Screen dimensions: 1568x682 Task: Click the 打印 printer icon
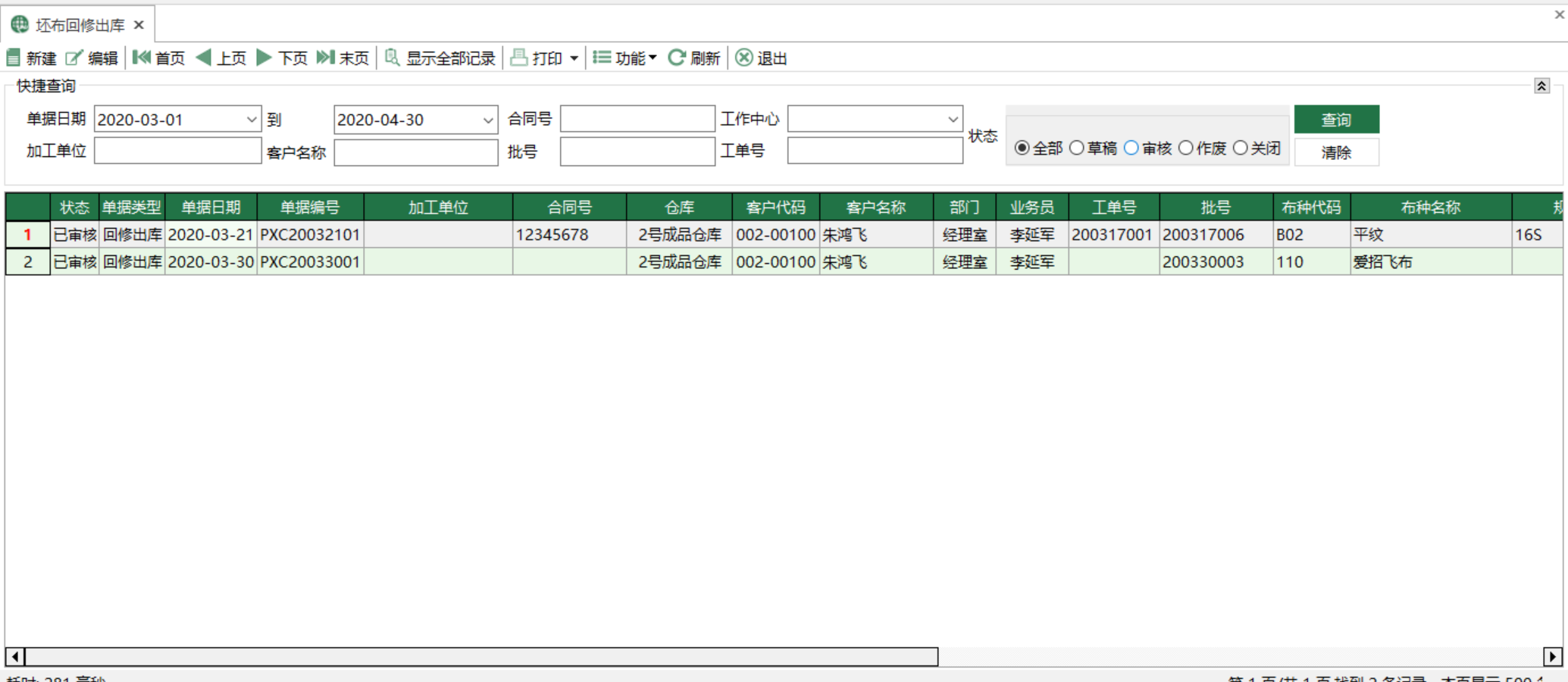tap(519, 58)
